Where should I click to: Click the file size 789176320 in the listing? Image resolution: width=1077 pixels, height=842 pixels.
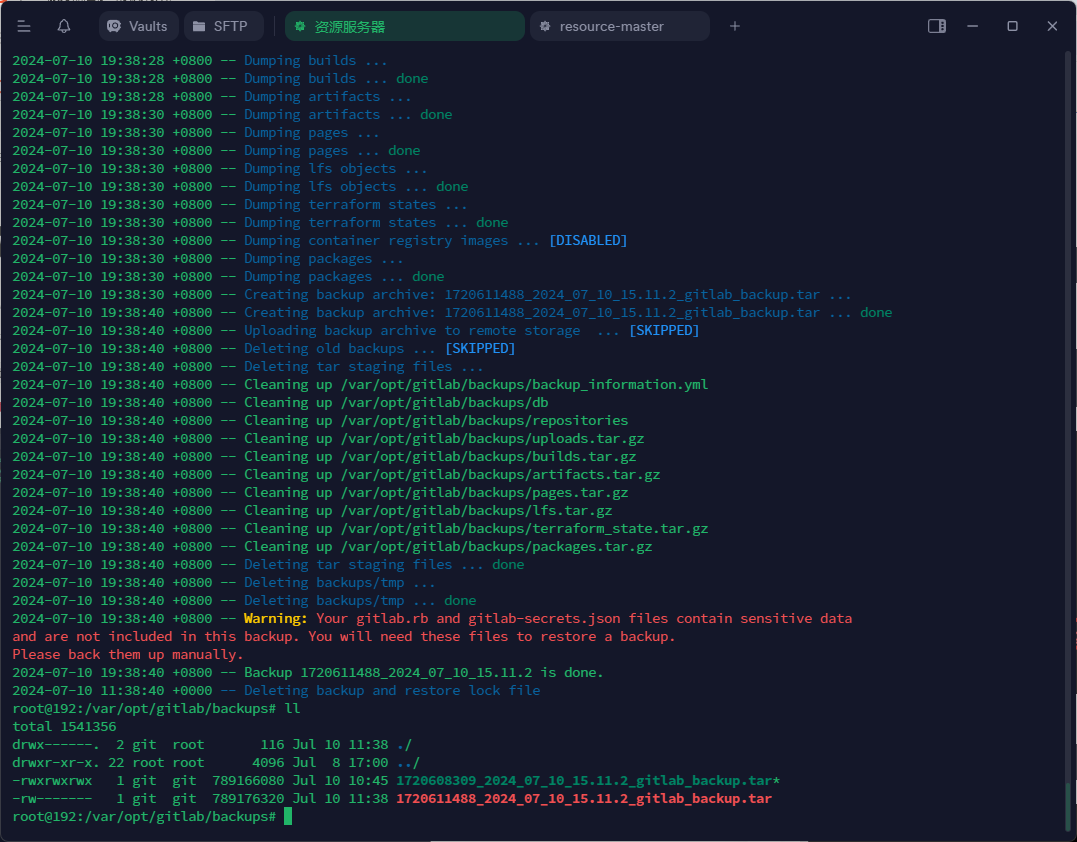(x=248, y=798)
